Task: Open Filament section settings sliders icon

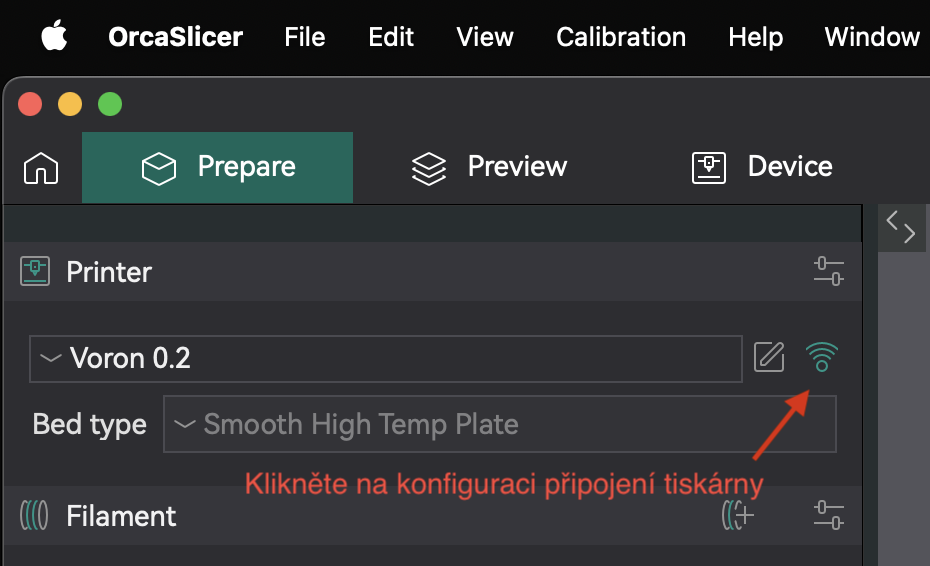Action: tap(829, 516)
